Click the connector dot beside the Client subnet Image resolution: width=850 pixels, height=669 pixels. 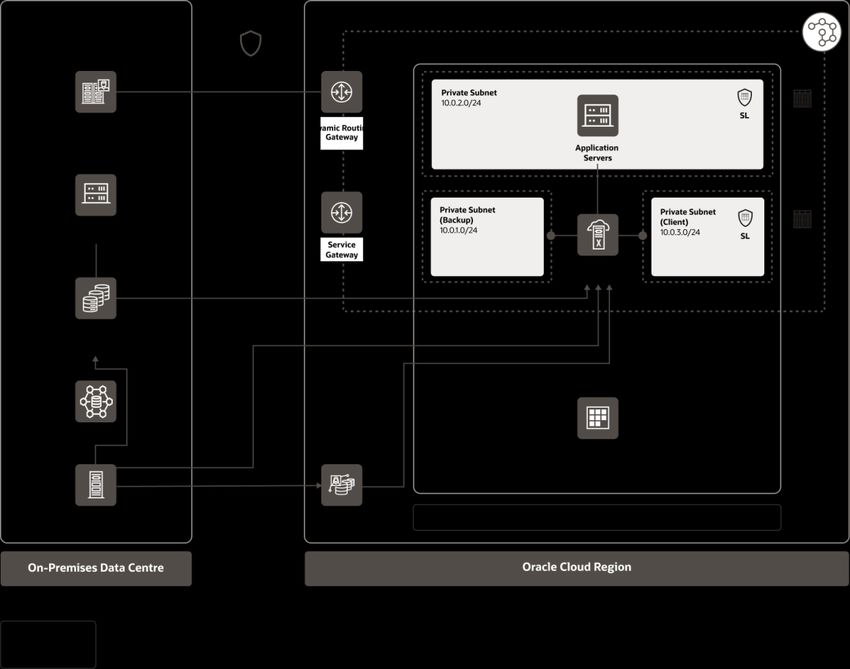[642, 235]
